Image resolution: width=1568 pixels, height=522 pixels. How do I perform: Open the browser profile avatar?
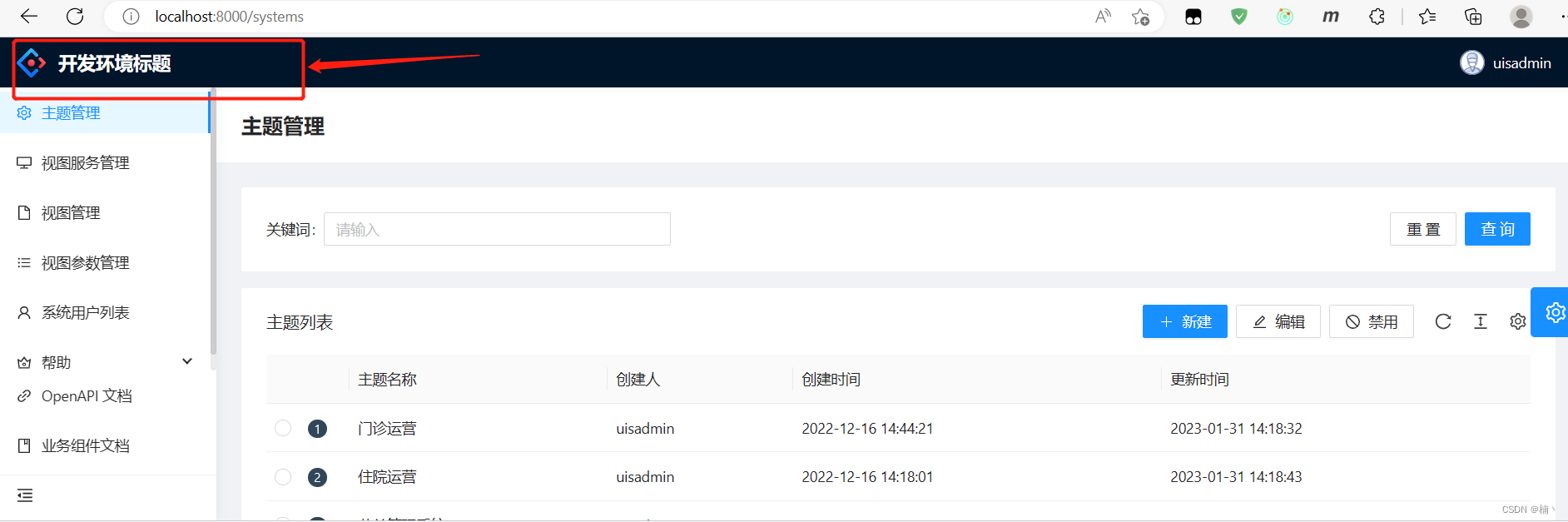coord(1521,17)
